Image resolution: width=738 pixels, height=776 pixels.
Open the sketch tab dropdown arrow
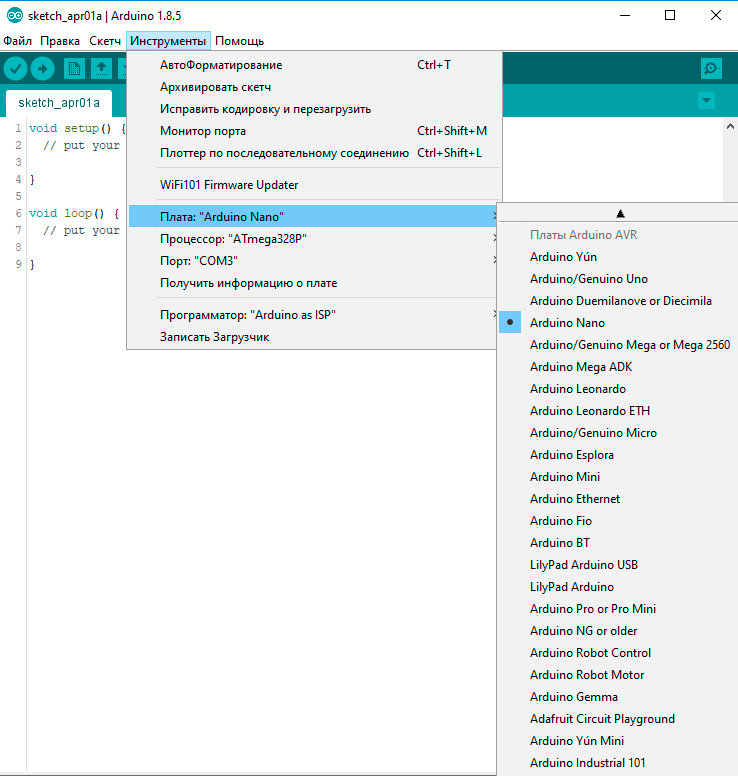point(707,101)
